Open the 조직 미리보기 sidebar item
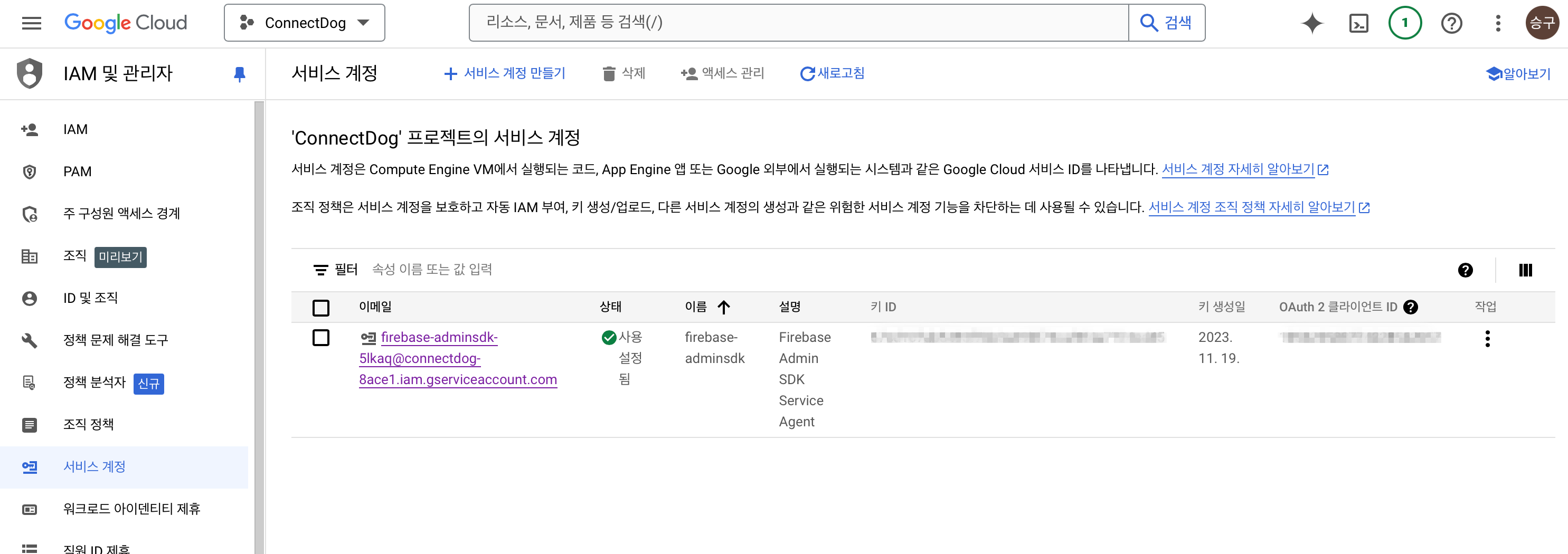 (124, 256)
